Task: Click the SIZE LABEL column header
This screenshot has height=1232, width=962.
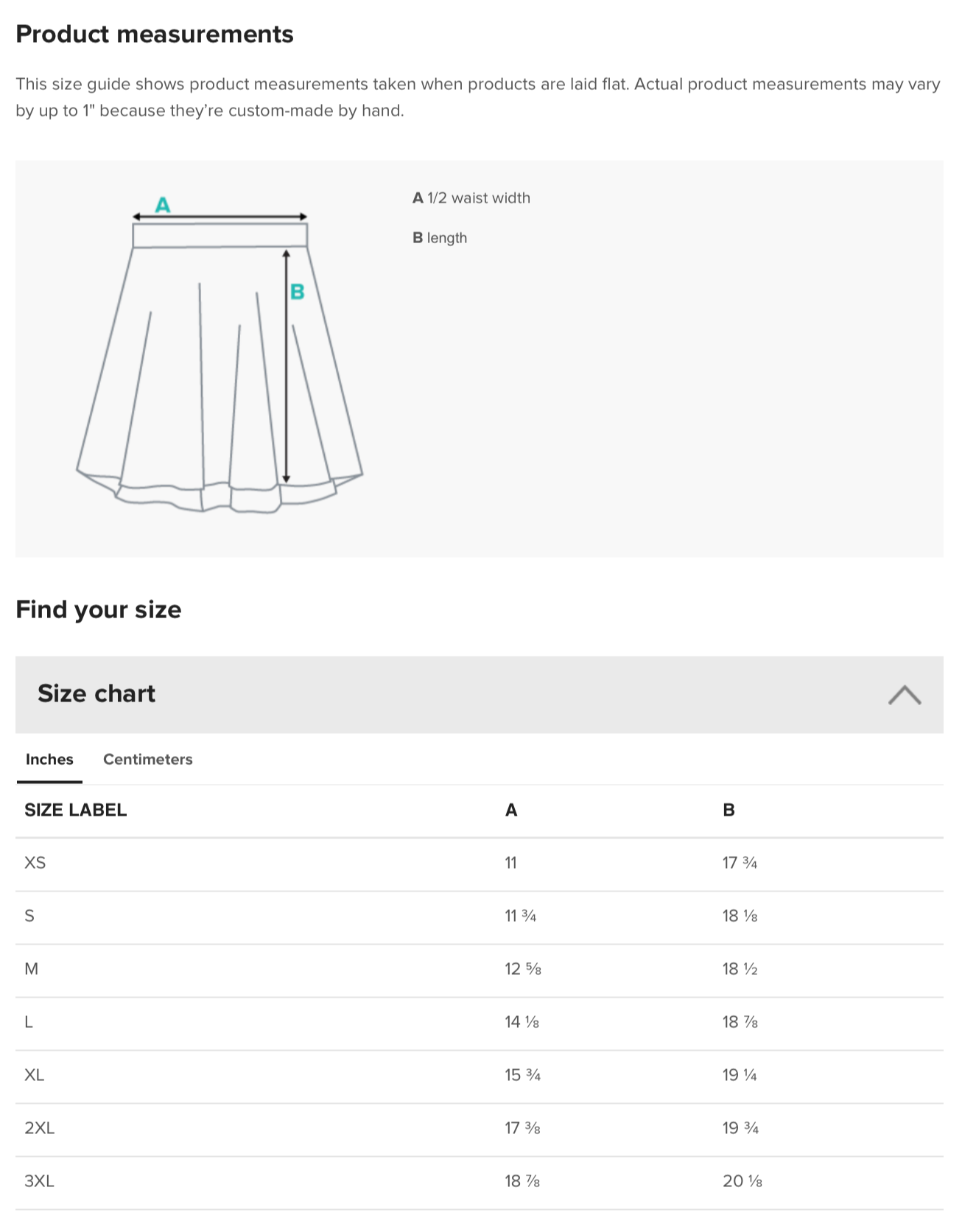Action: tap(76, 810)
